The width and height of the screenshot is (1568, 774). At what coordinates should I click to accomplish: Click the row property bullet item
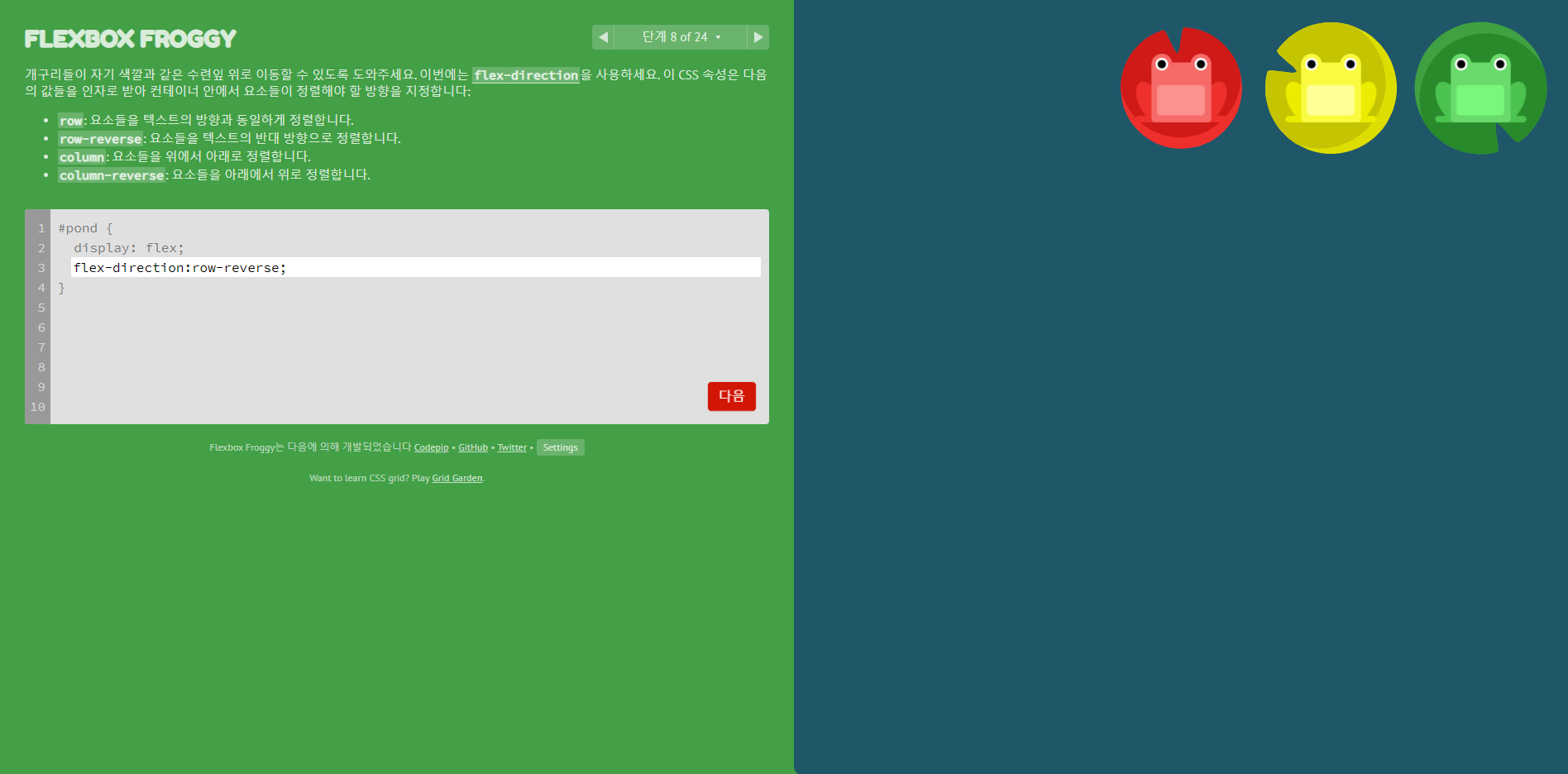206,120
